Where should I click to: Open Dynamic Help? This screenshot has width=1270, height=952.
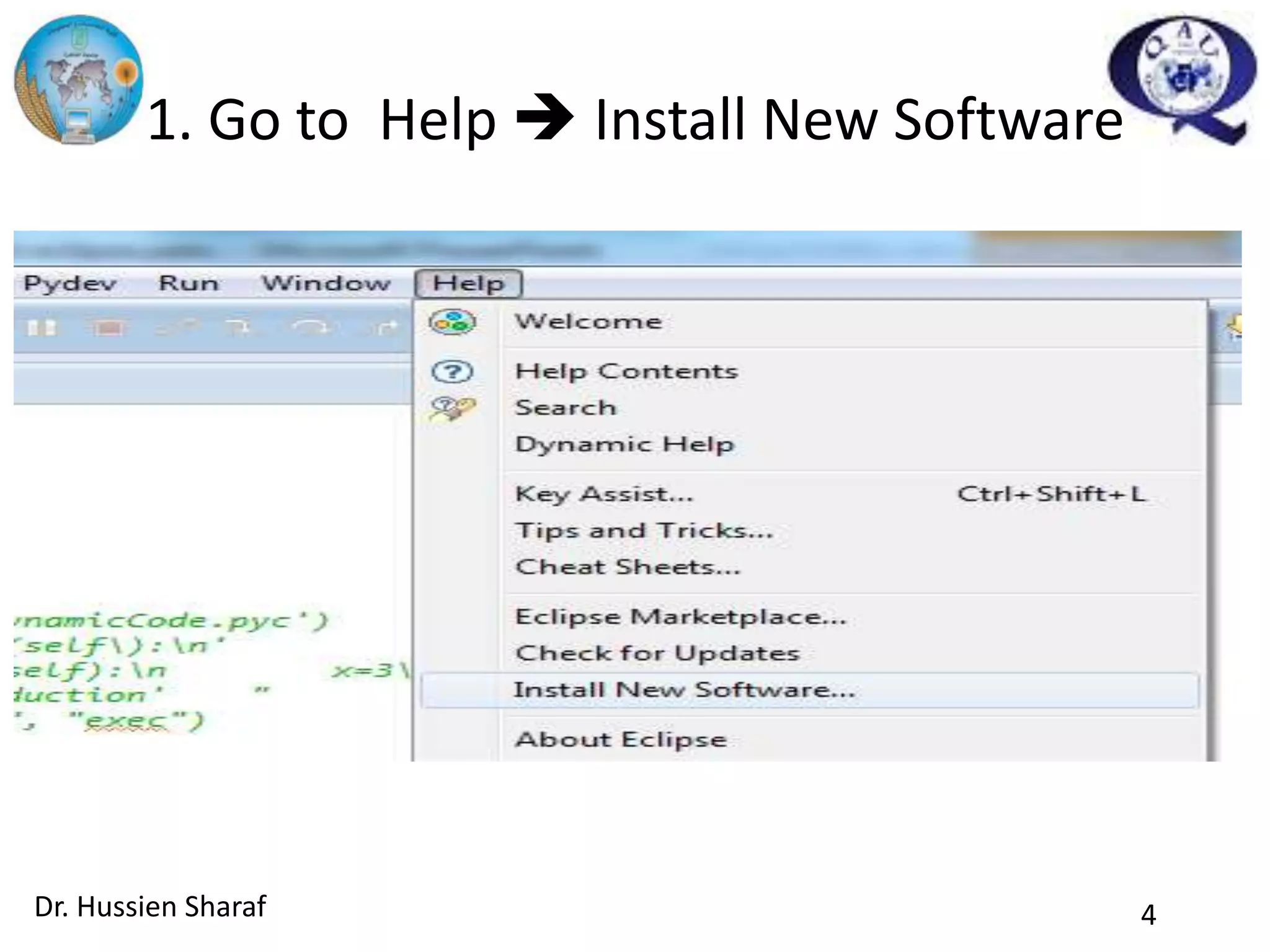[x=809, y=444]
